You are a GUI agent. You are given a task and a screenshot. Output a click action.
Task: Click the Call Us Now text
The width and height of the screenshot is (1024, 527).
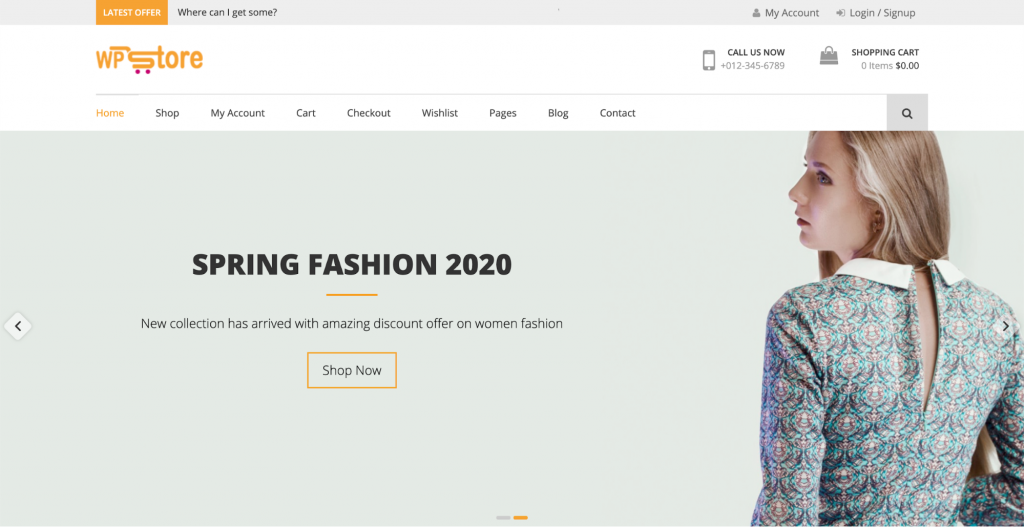(x=756, y=52)
